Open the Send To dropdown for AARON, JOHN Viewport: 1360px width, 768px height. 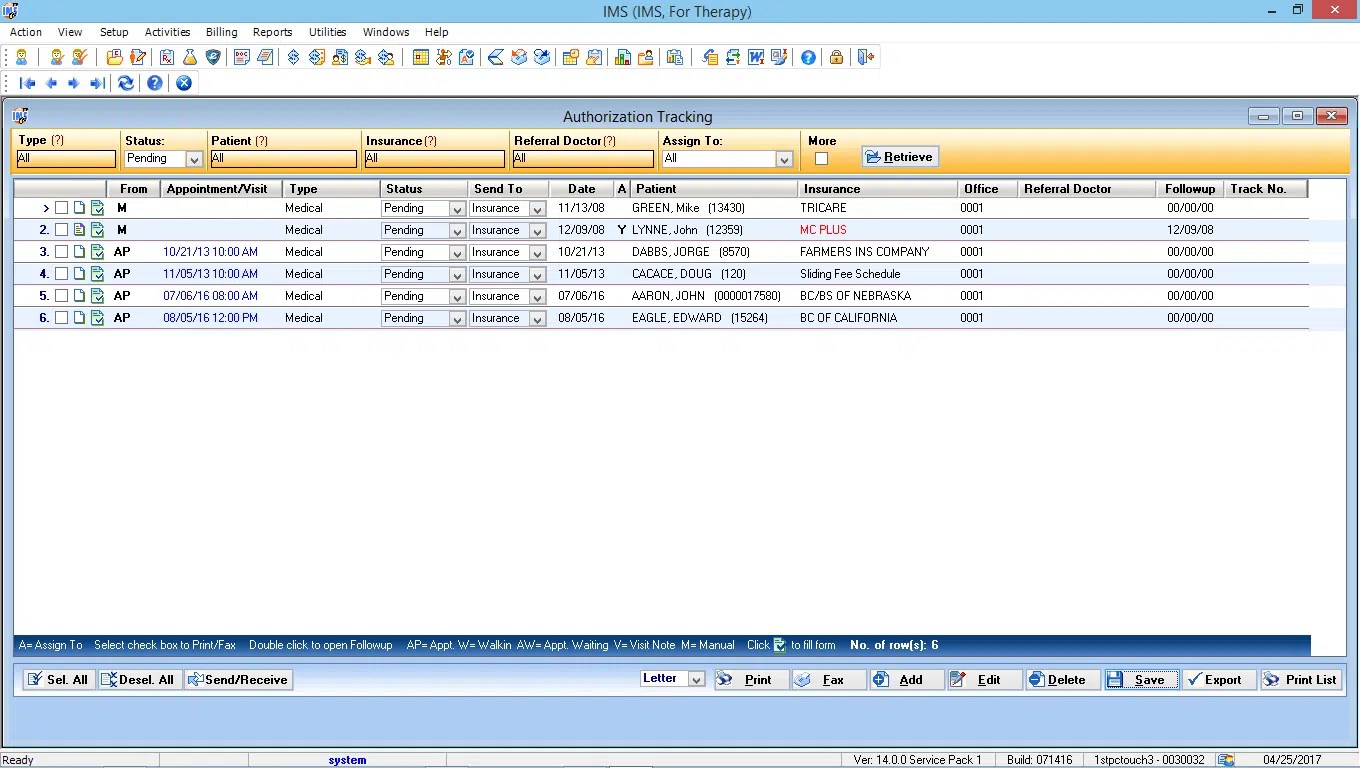(x=539, y=296)
